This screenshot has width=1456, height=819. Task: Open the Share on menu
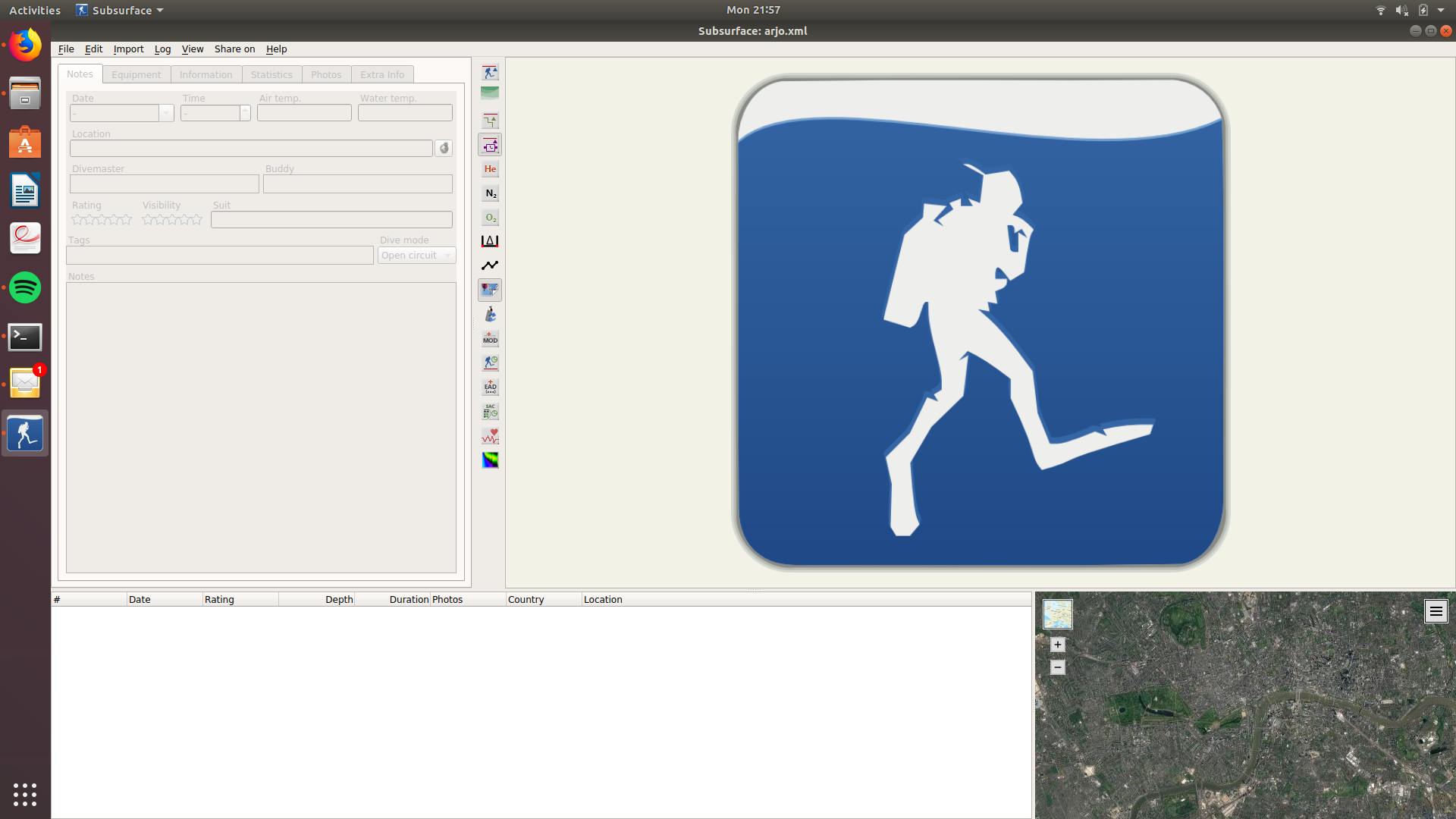(234, 48)
